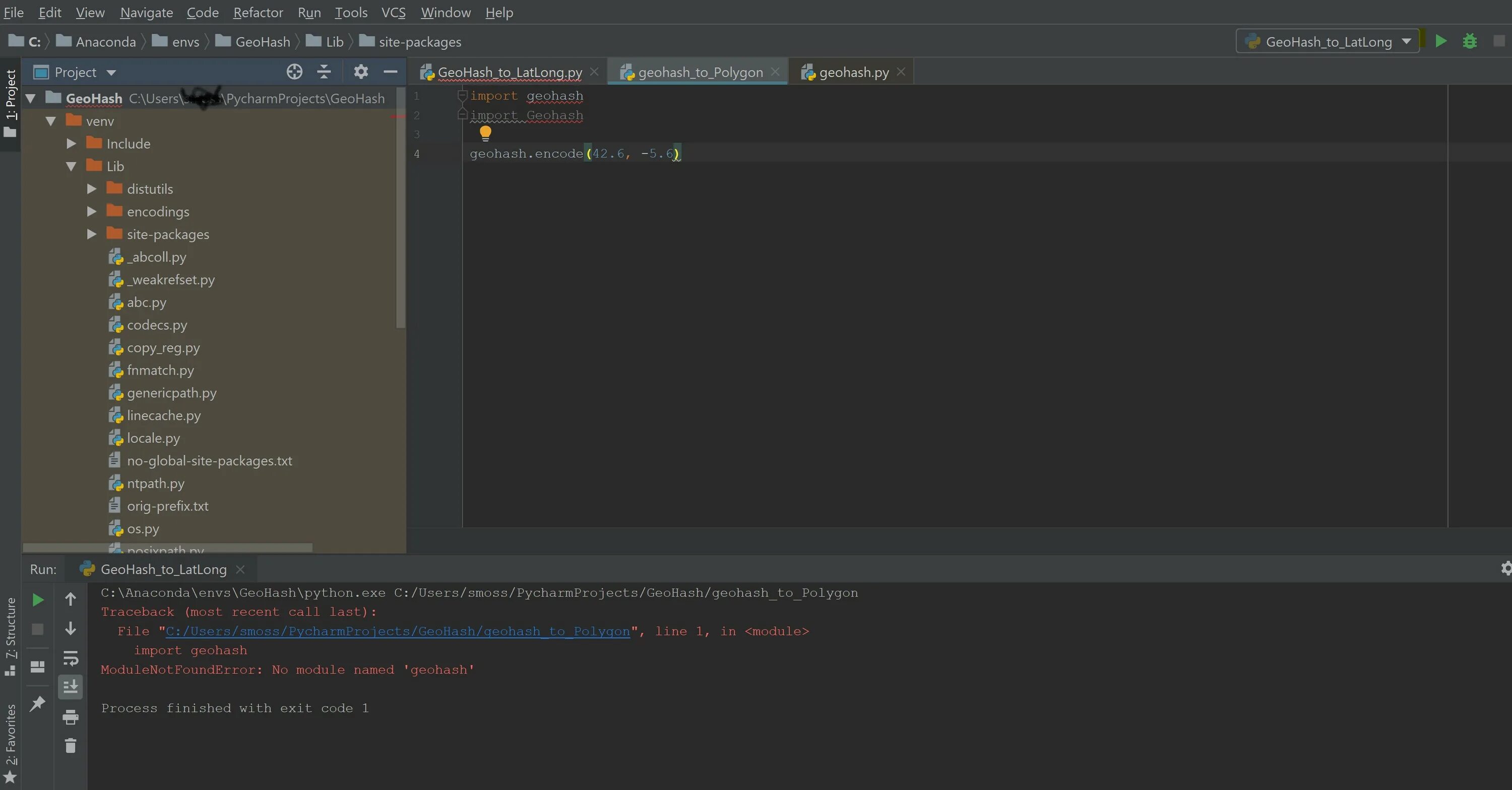1512x790 pixels.
Task: Pin the Run tab with the pin icon
Action: [38, 703]
